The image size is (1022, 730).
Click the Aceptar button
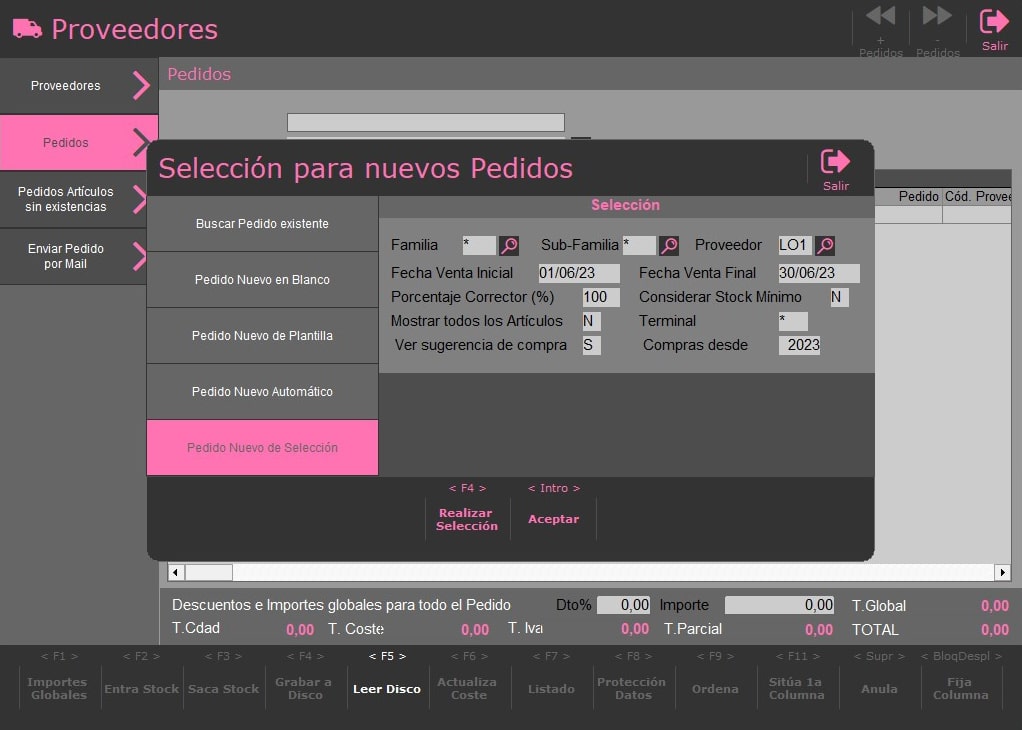click(553, 519)
